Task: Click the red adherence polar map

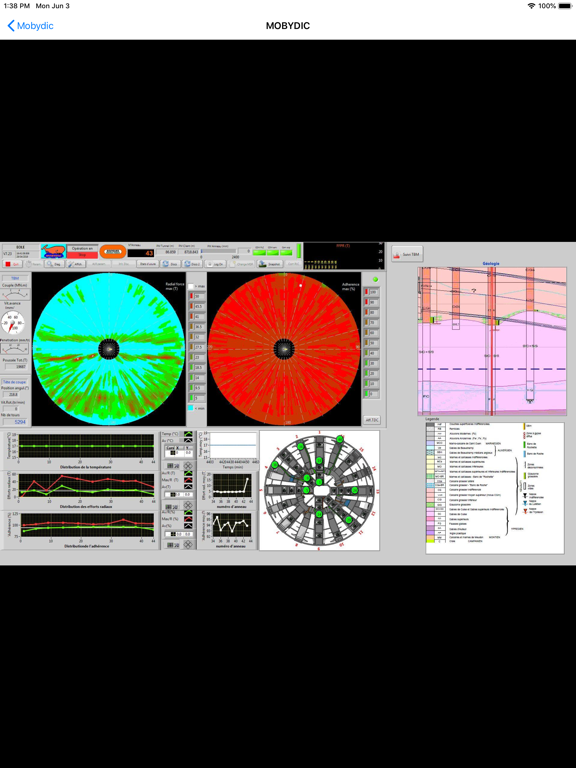Action: point(284,349)
